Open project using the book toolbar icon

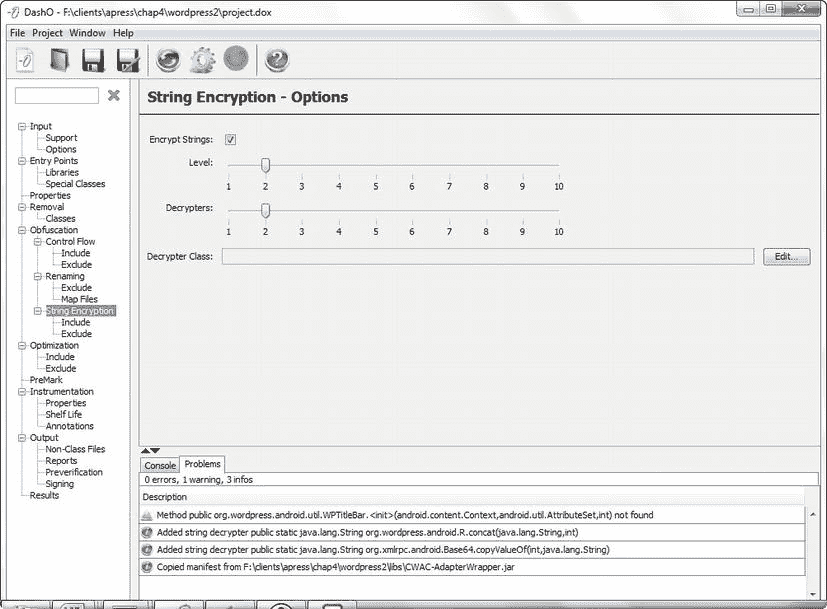[x=60, y=60]
